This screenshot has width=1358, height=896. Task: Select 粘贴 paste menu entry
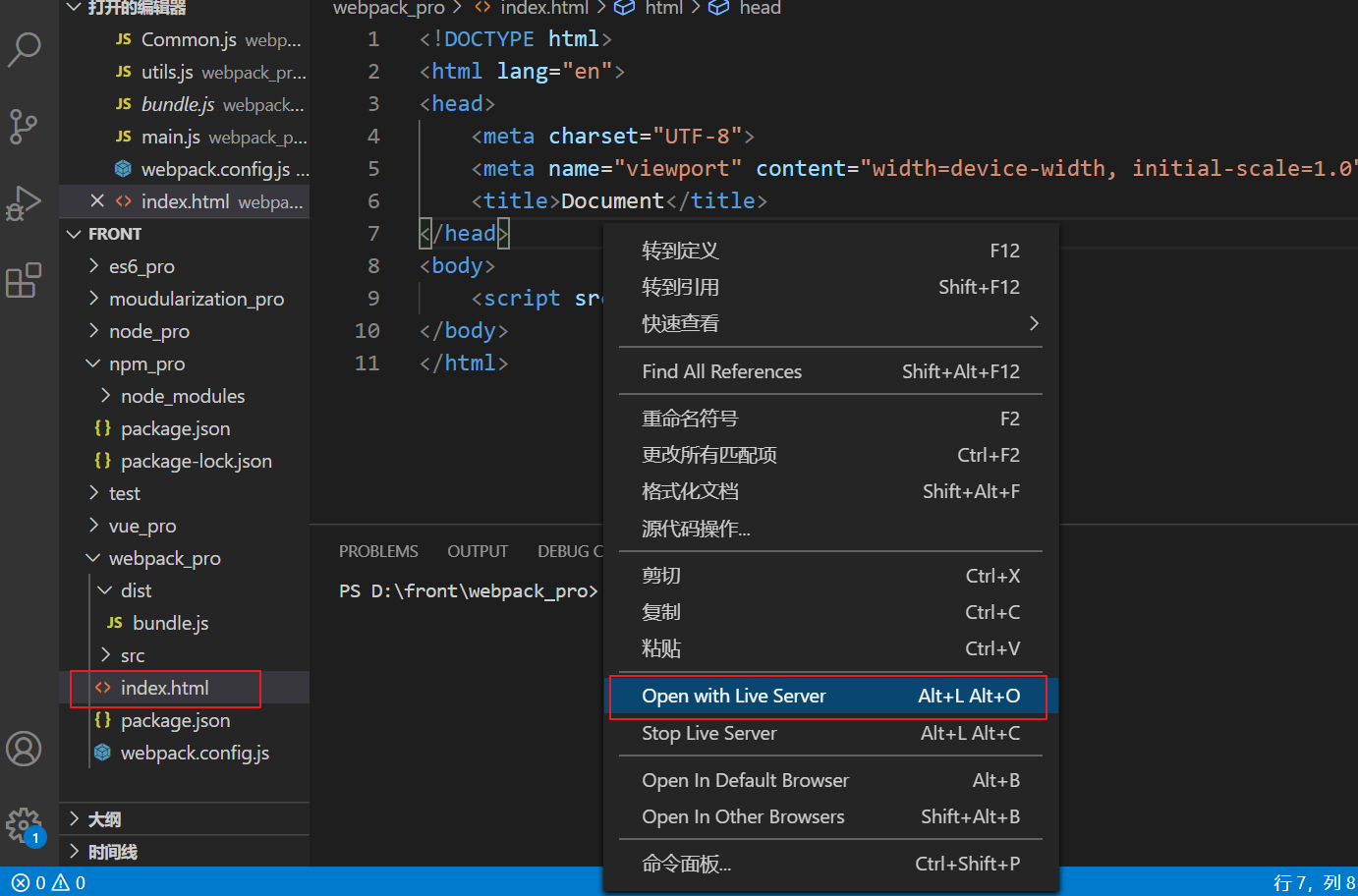830,648
